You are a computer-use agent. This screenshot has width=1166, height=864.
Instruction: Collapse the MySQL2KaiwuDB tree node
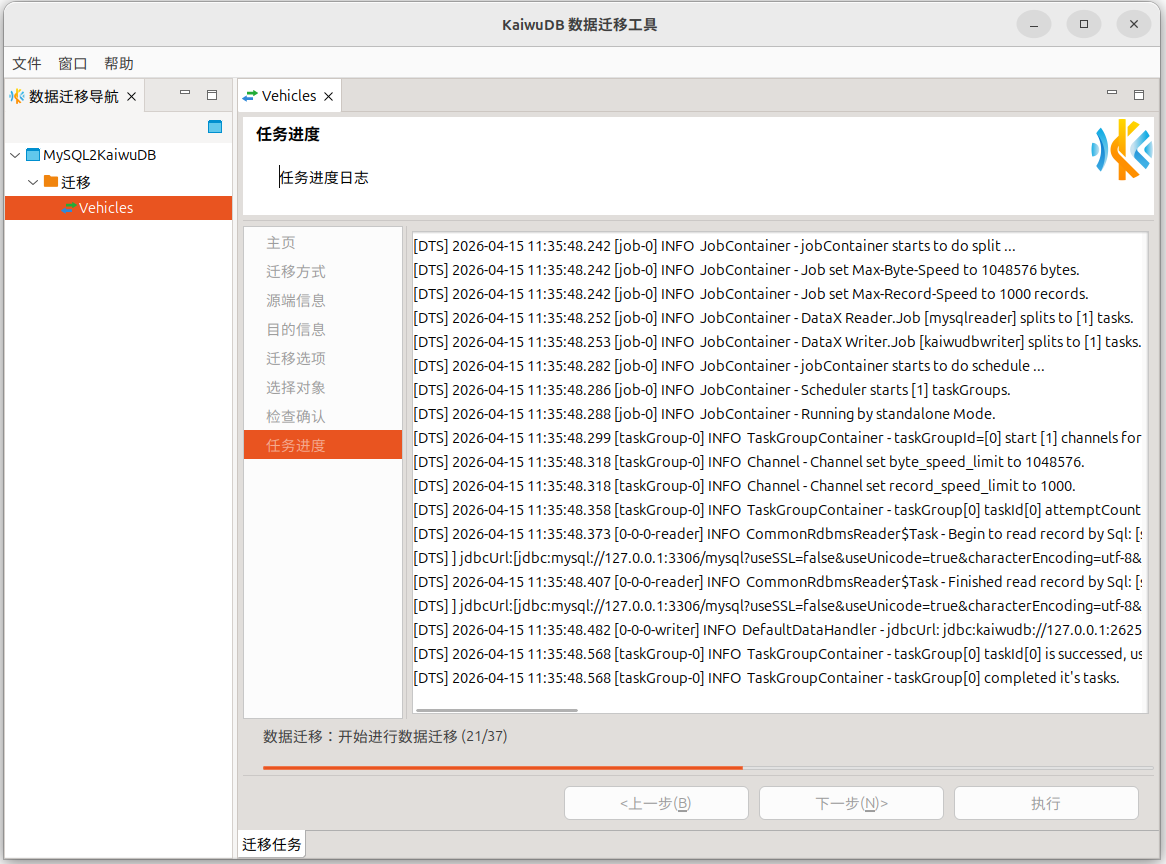coord(15,155)
